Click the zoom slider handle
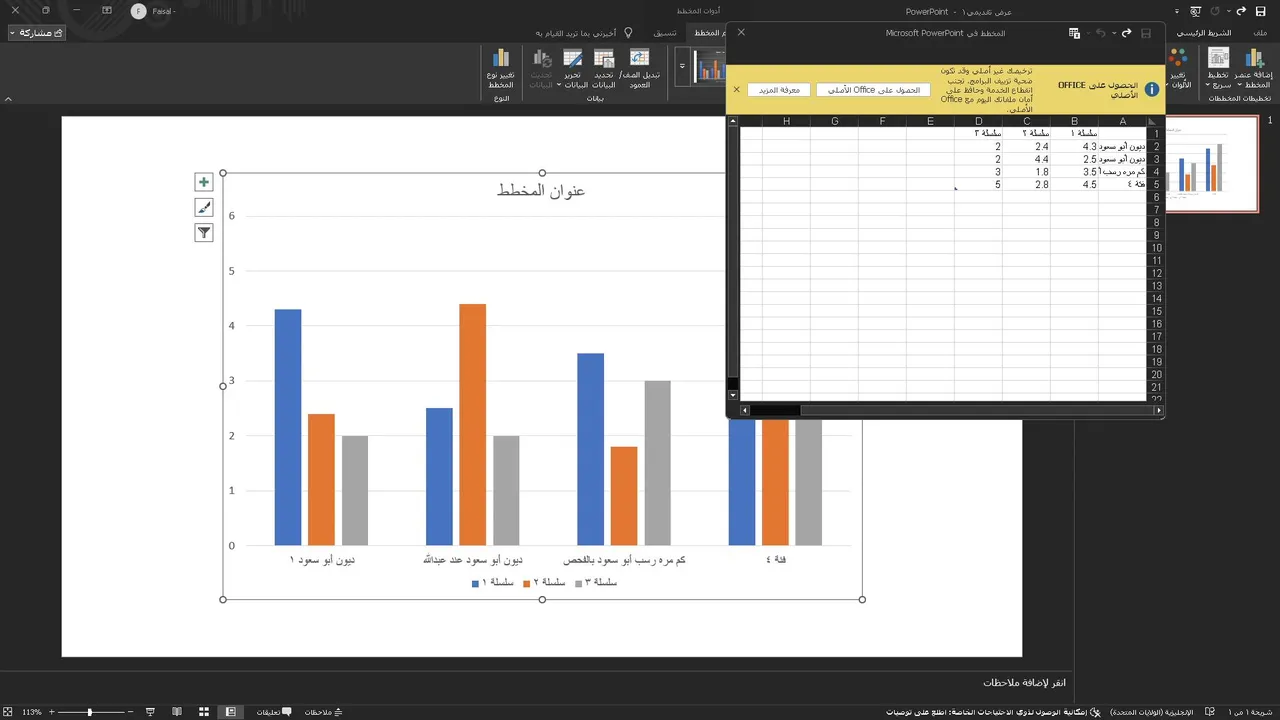 [x=89, y=712]
